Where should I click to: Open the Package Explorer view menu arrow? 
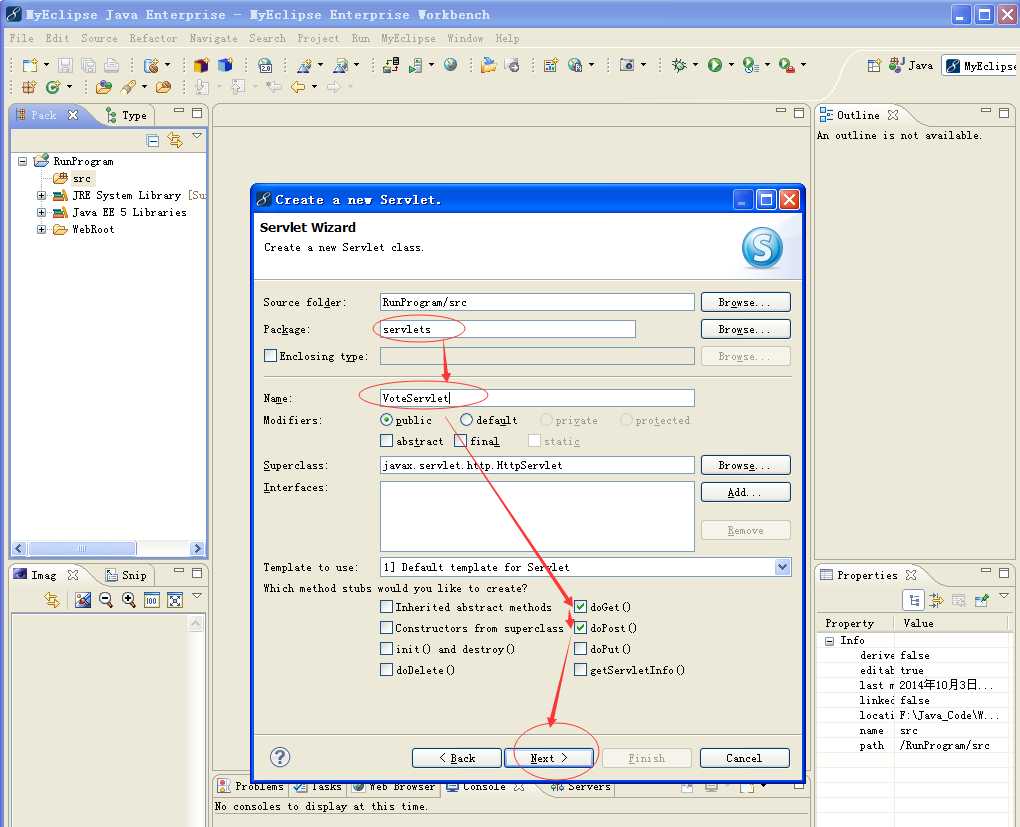tap(197, 136)
